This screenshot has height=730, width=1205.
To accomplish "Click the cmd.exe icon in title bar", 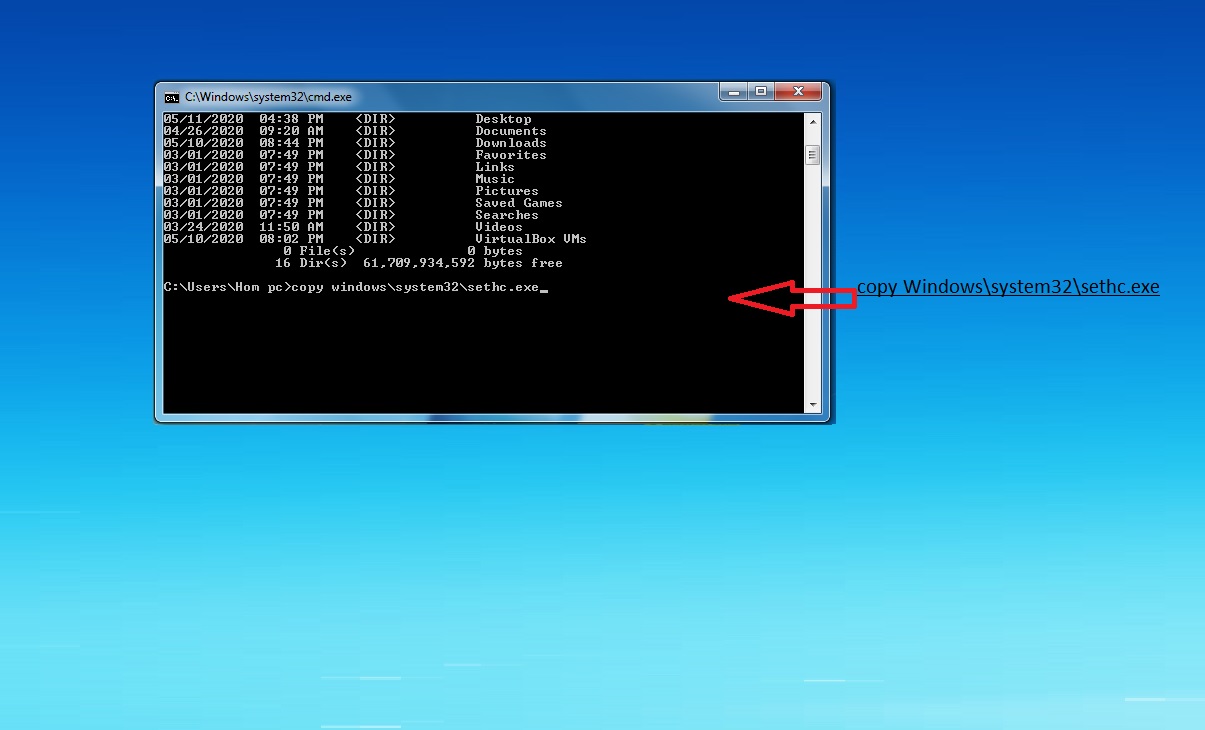I will tap(171, 97).
